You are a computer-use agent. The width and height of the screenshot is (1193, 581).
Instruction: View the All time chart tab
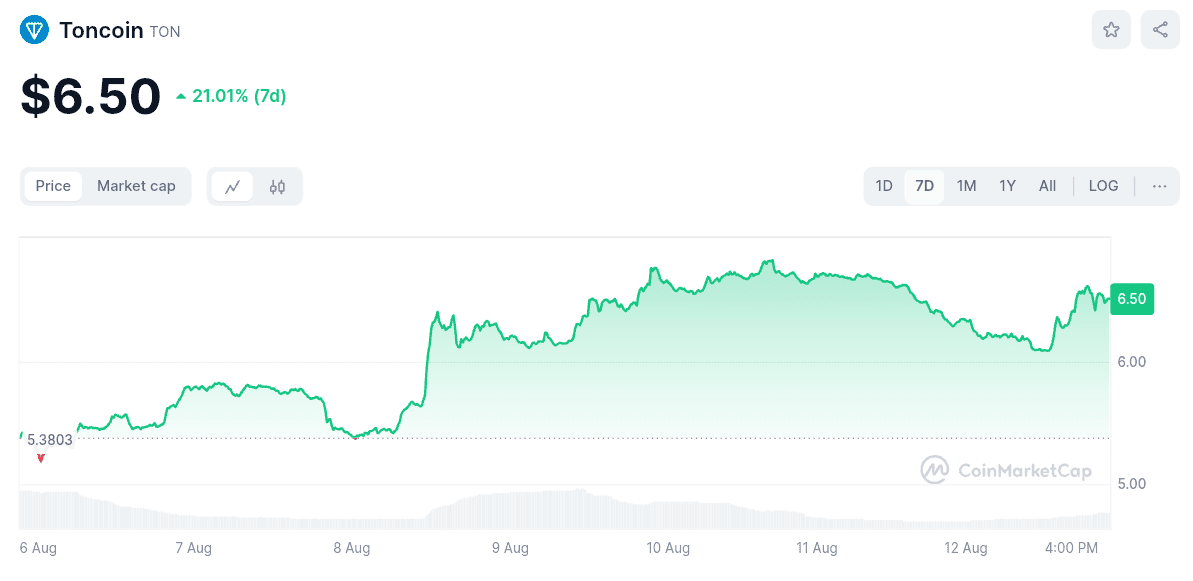(1046, 186)
